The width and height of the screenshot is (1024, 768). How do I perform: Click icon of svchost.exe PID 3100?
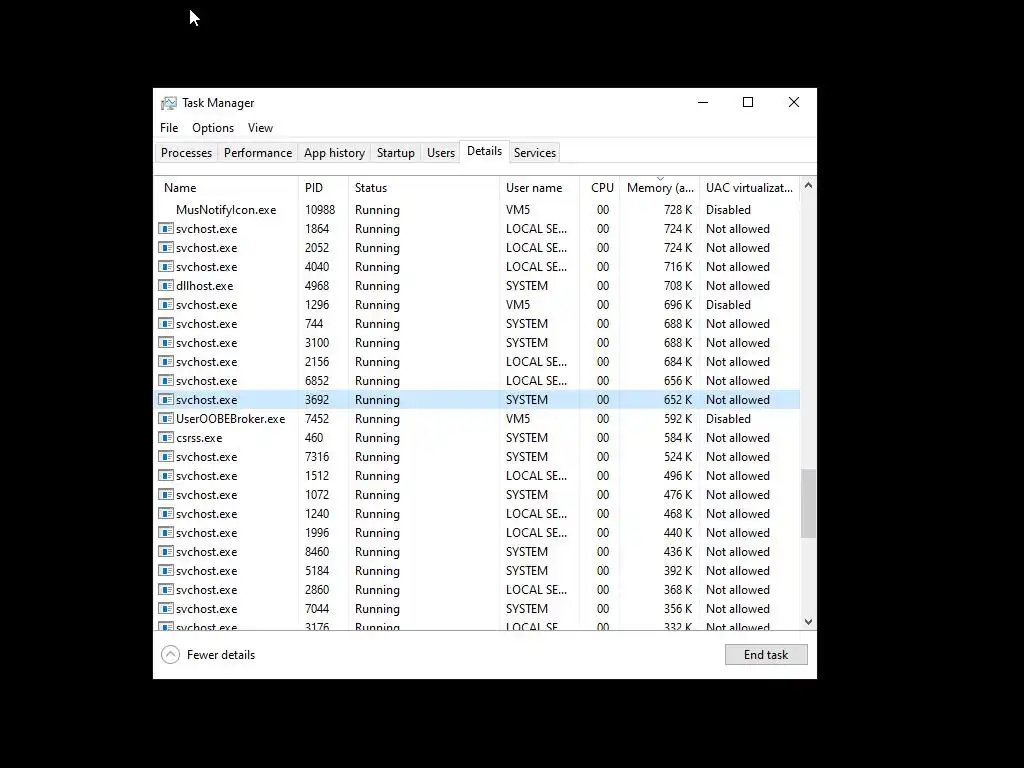[x=166, y=342]
